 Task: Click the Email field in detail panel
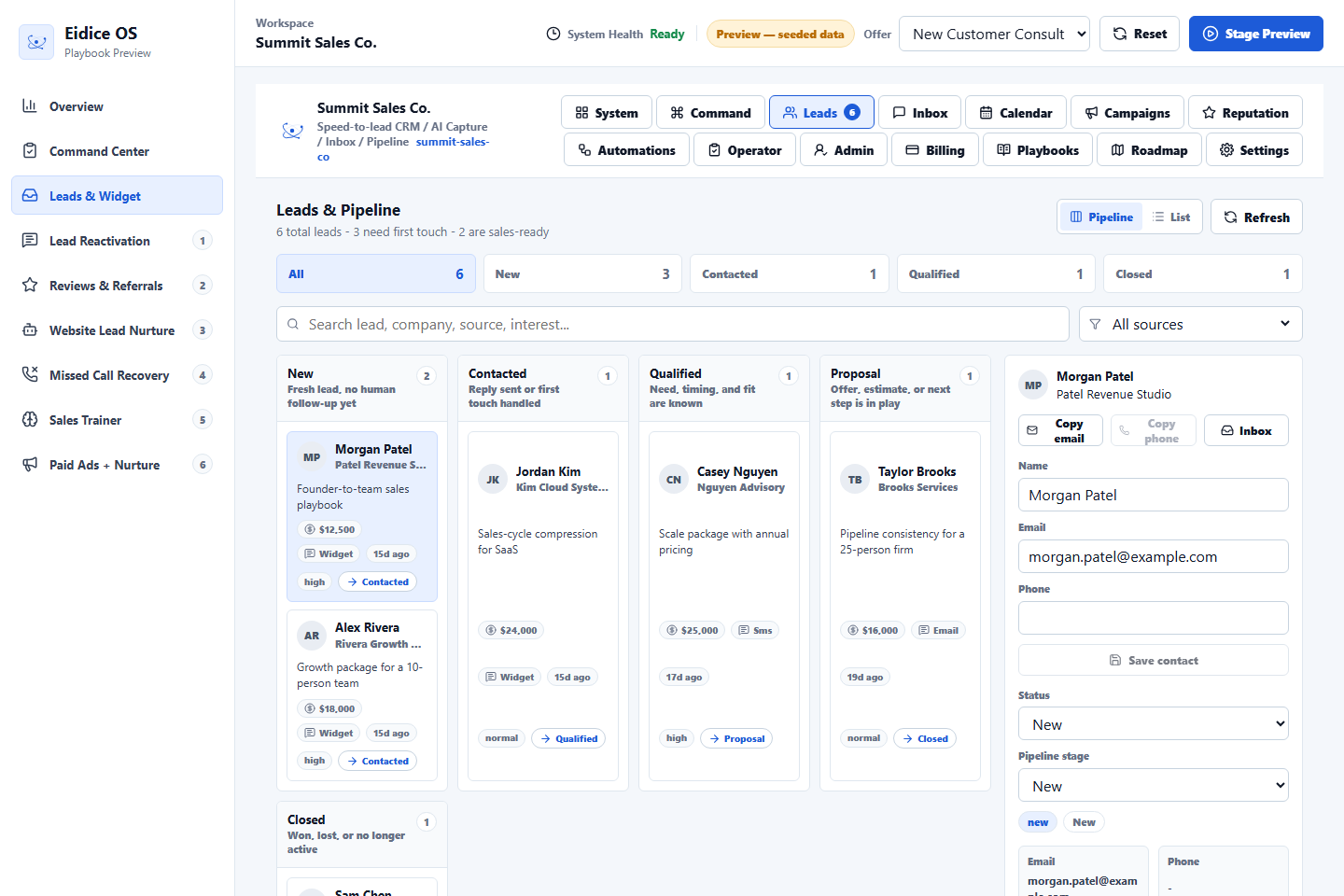(1154, 556)
